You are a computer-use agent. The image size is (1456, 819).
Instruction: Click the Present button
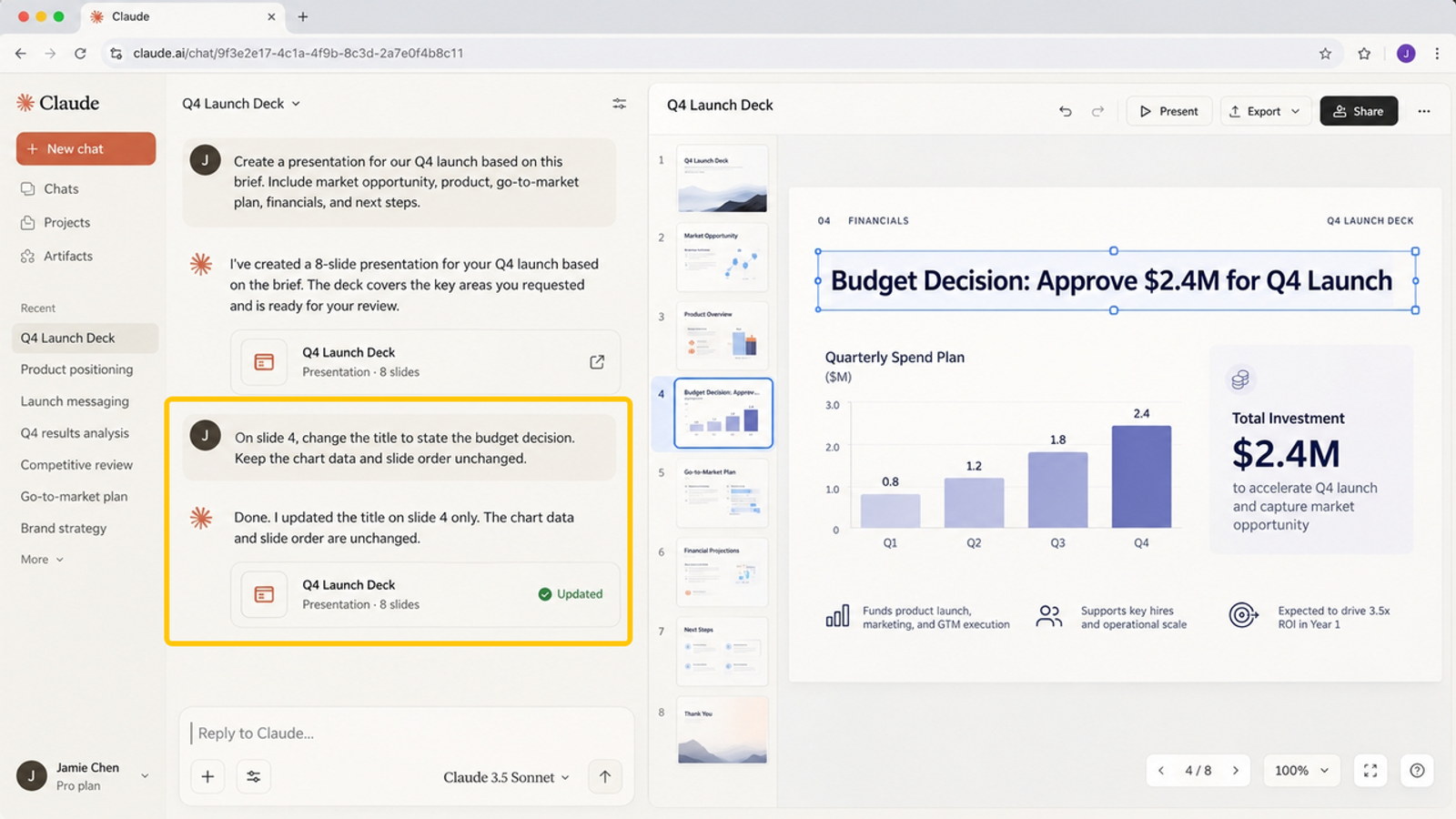[x=1169, y=111]
